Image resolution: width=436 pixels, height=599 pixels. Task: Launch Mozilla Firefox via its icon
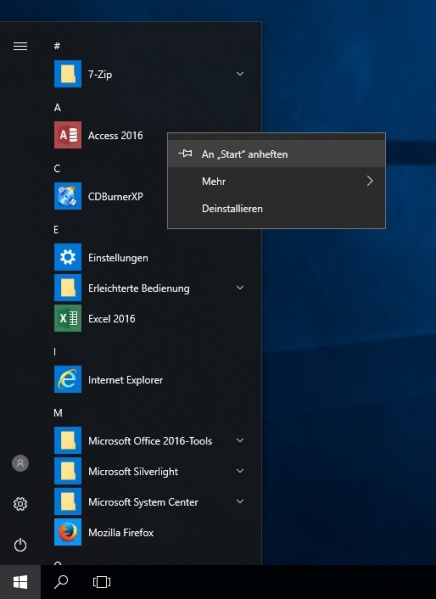68,532
